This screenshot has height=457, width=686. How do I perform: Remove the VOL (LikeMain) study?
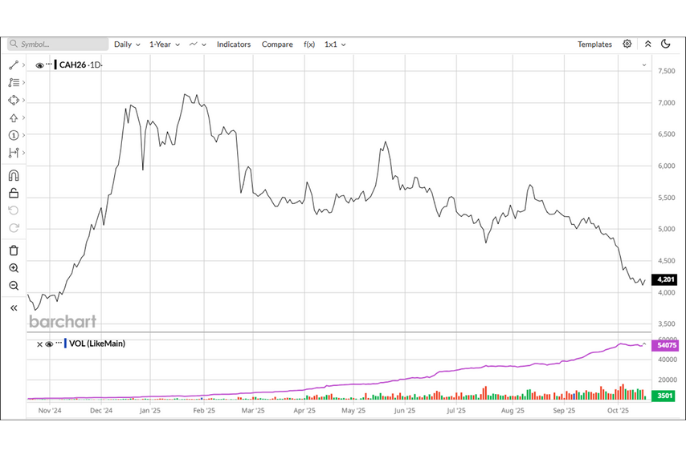pyautogui.click(x=40, y=344)
